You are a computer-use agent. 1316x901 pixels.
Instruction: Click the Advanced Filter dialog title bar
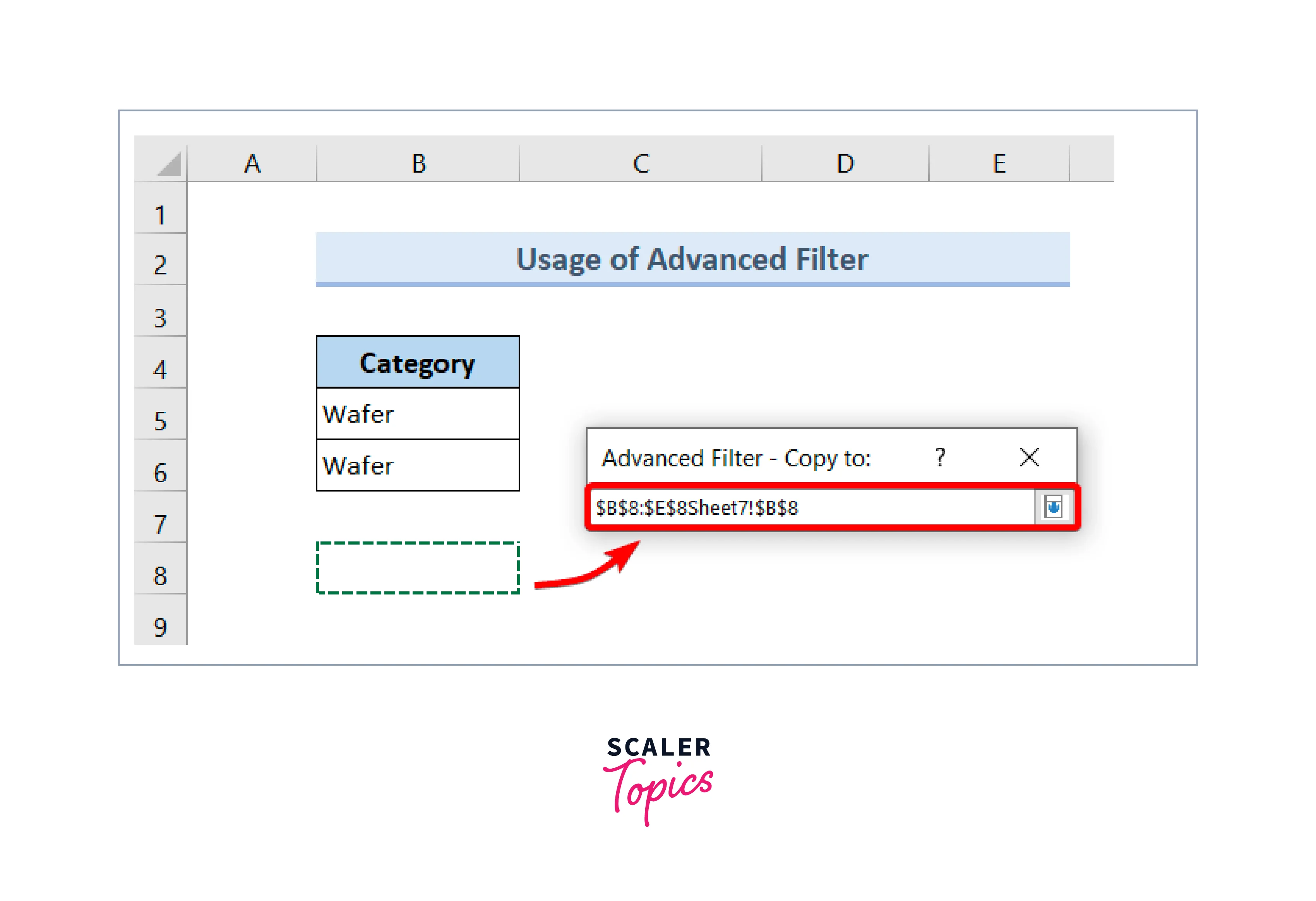click(736, 457)
